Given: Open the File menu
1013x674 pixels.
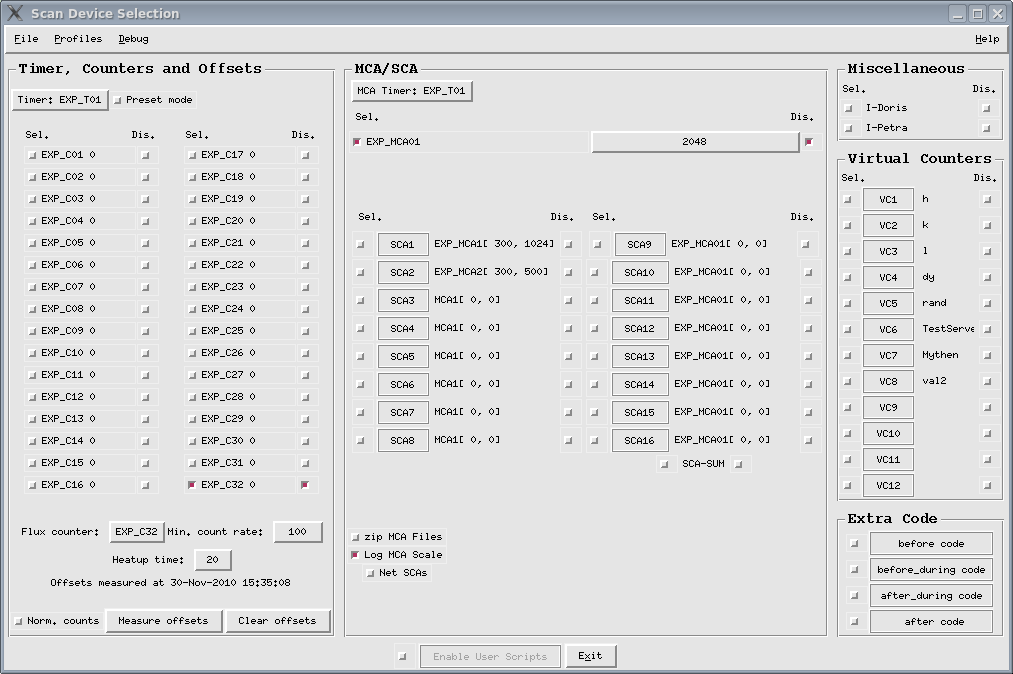Looking at the screenshot, I should pos(26,39).
